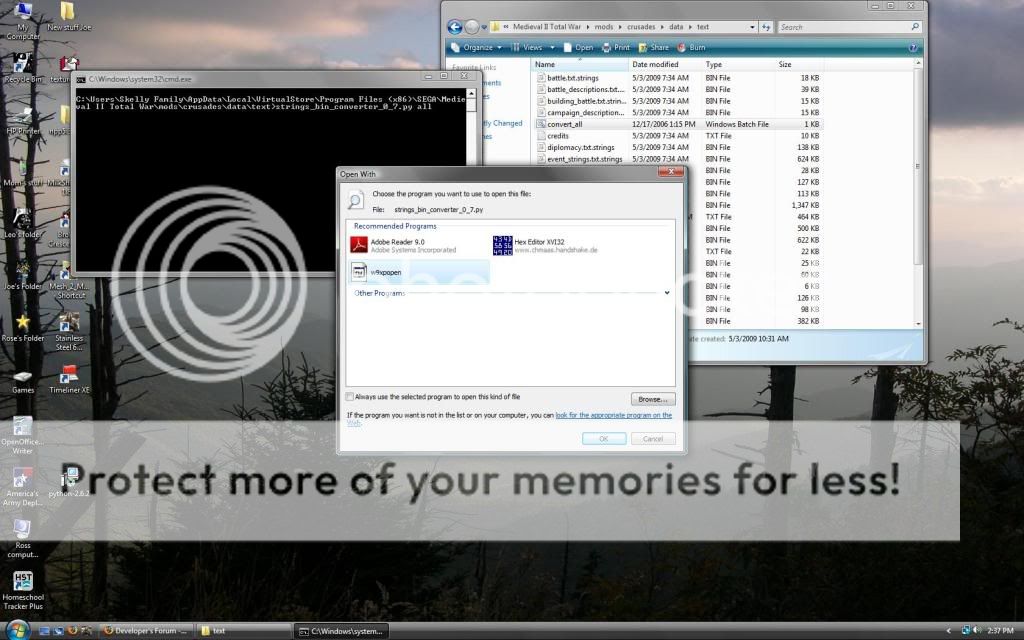Click the Share toolbar item
The height and width of the screenshot is (640, 1024).
(654, 47)
